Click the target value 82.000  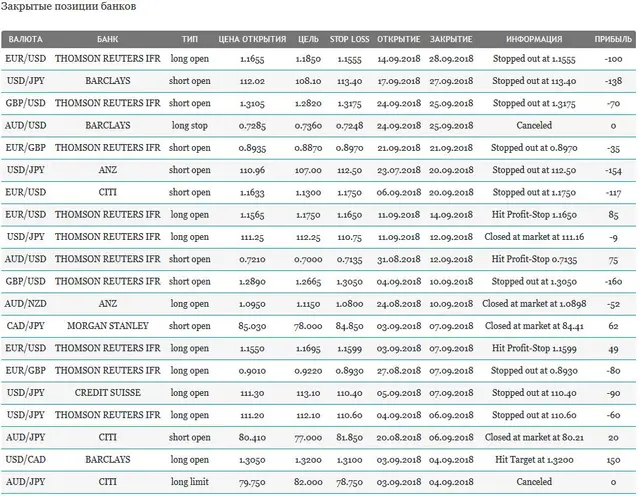[308, 482]
